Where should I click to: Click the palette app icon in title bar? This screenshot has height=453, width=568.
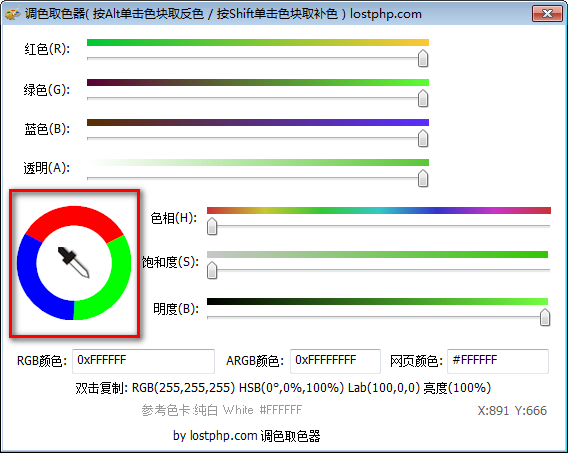pos(12,14)
